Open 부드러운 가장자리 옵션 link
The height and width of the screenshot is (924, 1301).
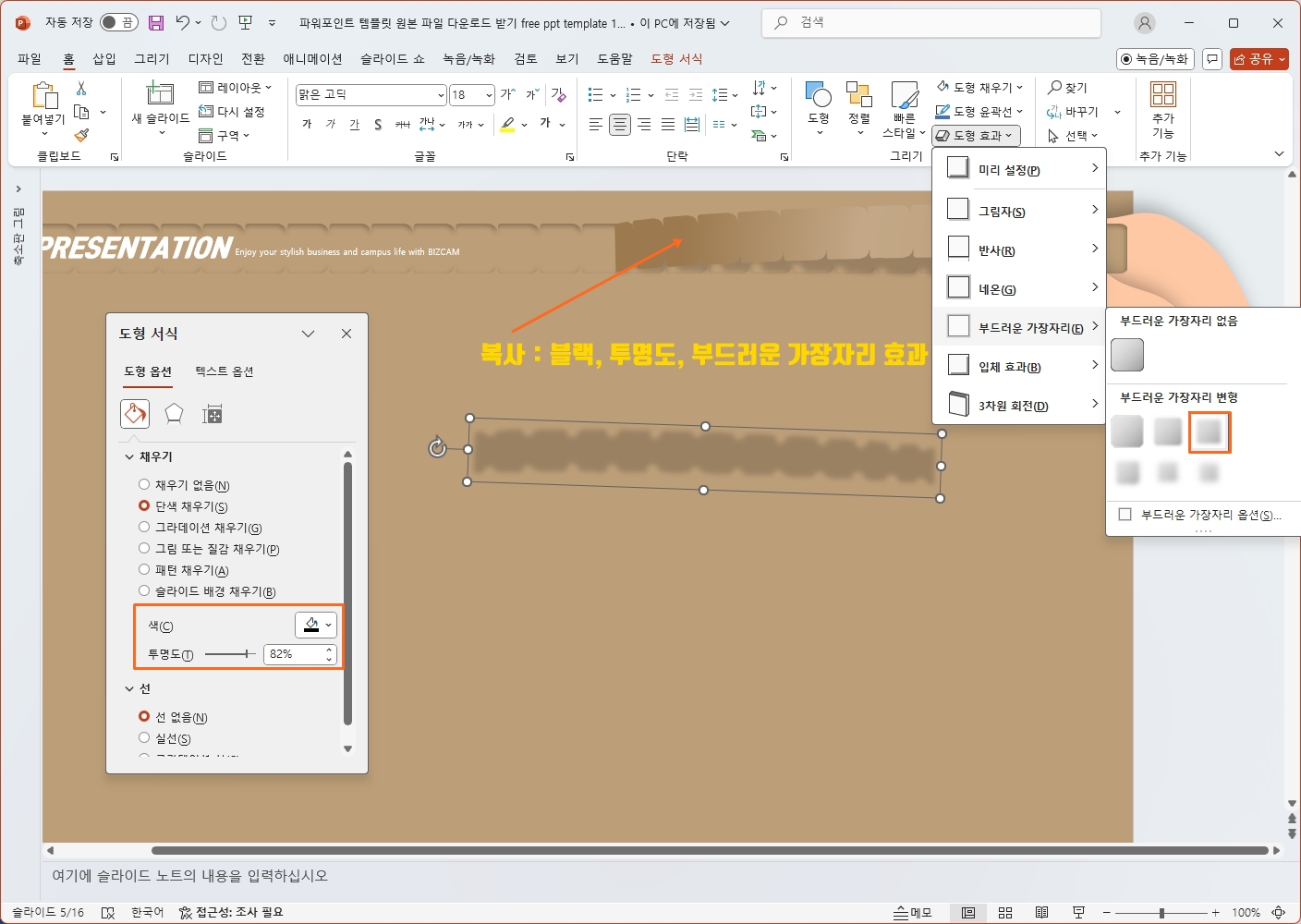click(x=1202, y=515)
